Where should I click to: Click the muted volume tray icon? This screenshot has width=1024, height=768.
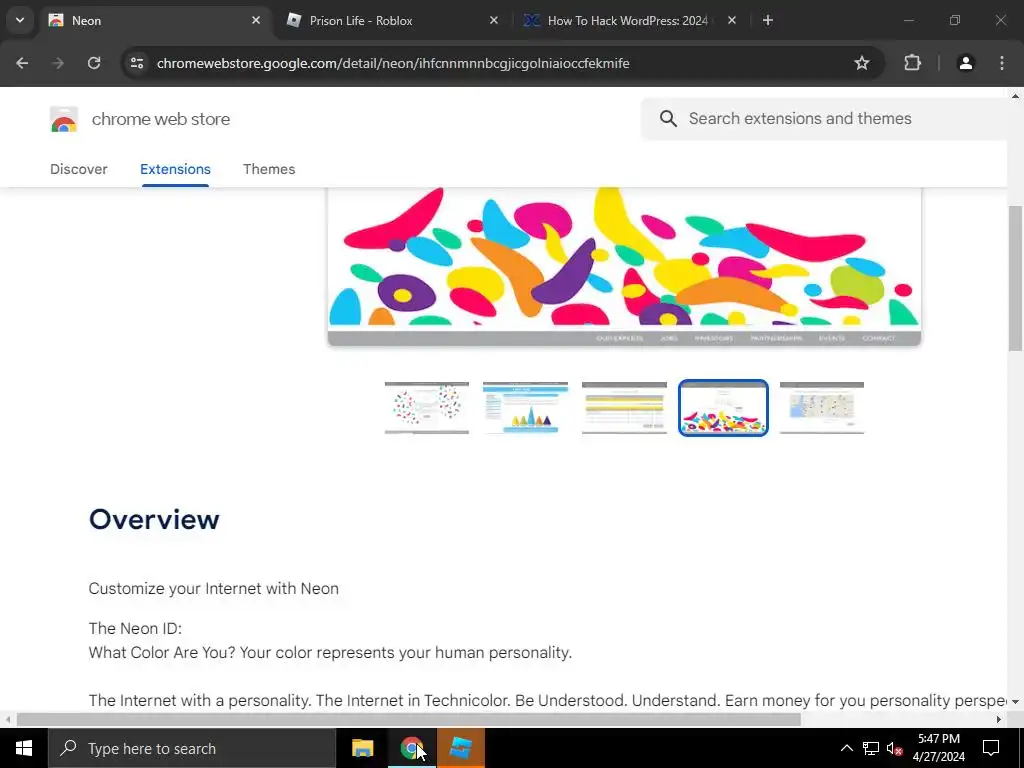coord(895,748)
